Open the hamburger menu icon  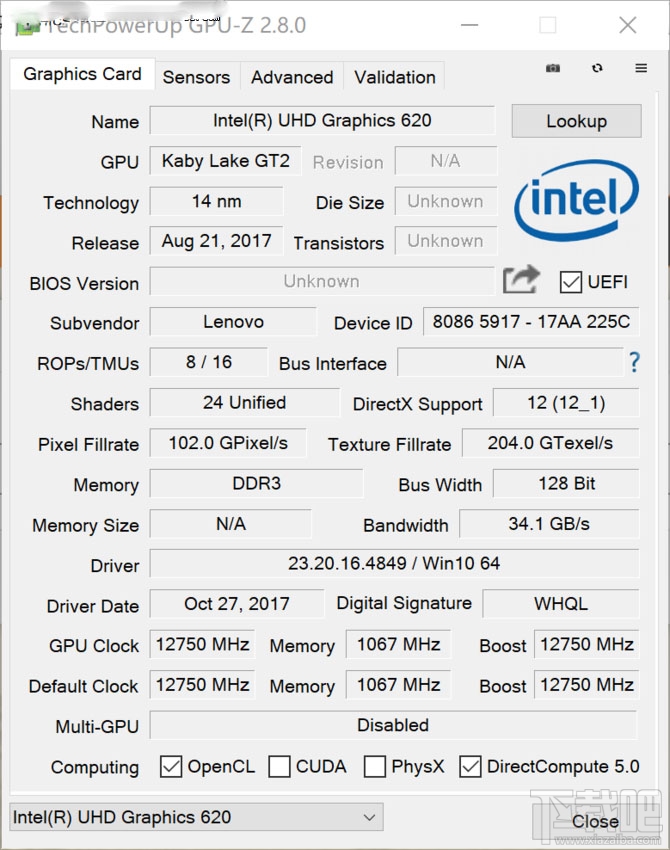pos(640,68)
